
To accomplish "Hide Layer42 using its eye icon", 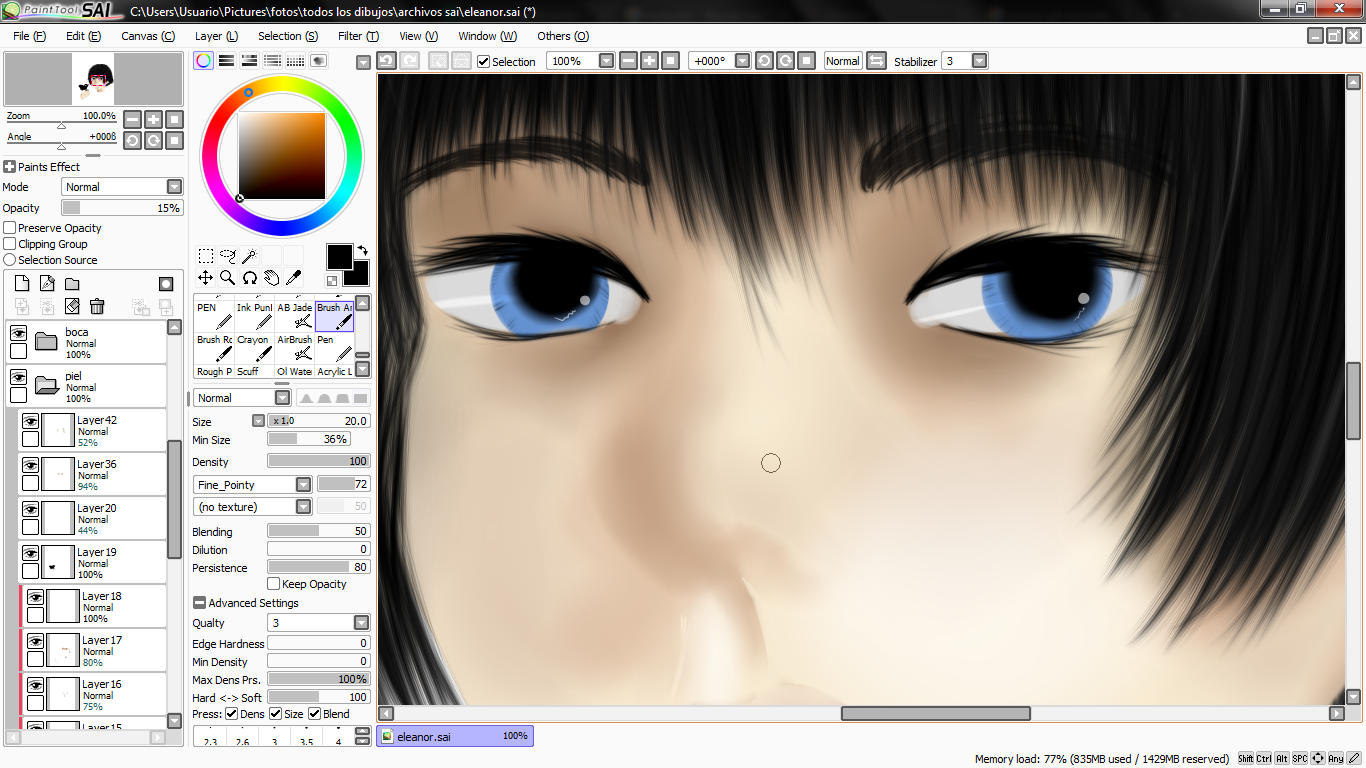I will coord(30,421).
